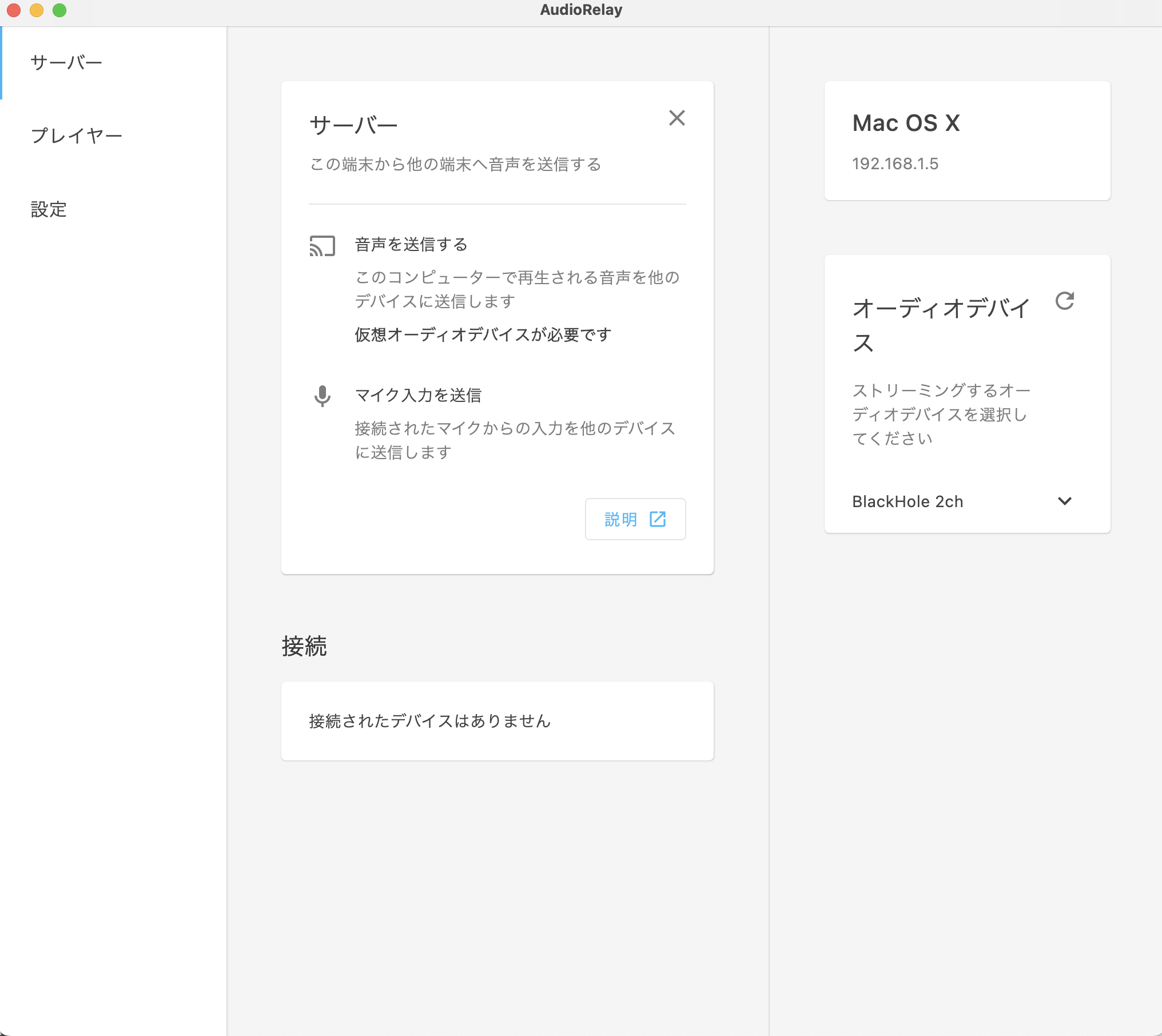Select the 音声を送信する option
1162x1036 pixels.
[411, 245]
